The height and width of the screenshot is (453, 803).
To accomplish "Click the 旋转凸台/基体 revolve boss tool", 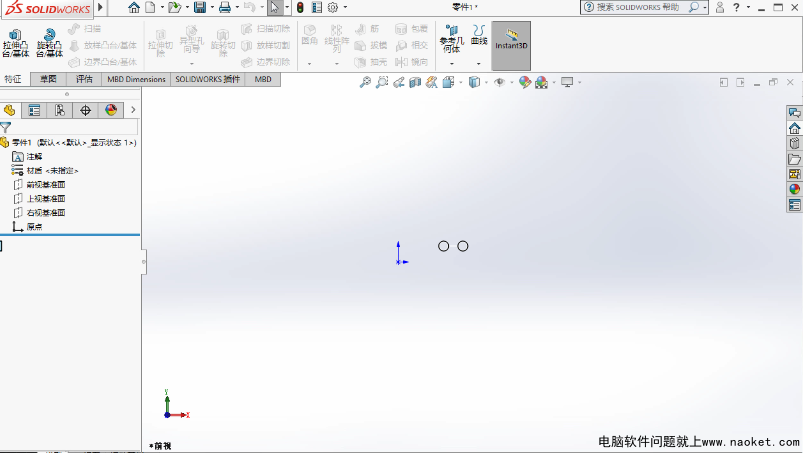I will [x=47, y=44].
